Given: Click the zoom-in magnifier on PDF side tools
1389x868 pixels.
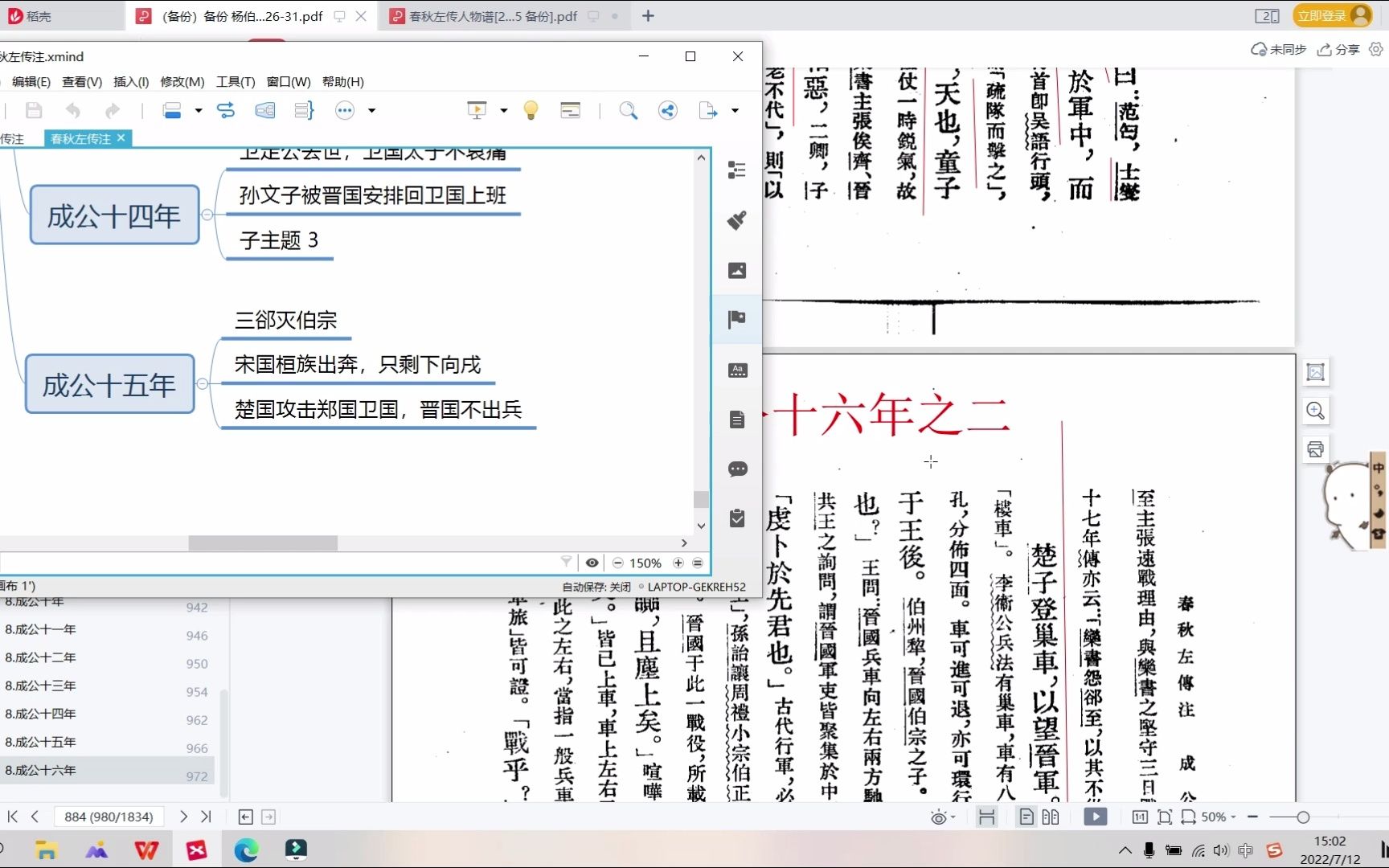Looking at the screenshot, I should [x=1316, y=411].
